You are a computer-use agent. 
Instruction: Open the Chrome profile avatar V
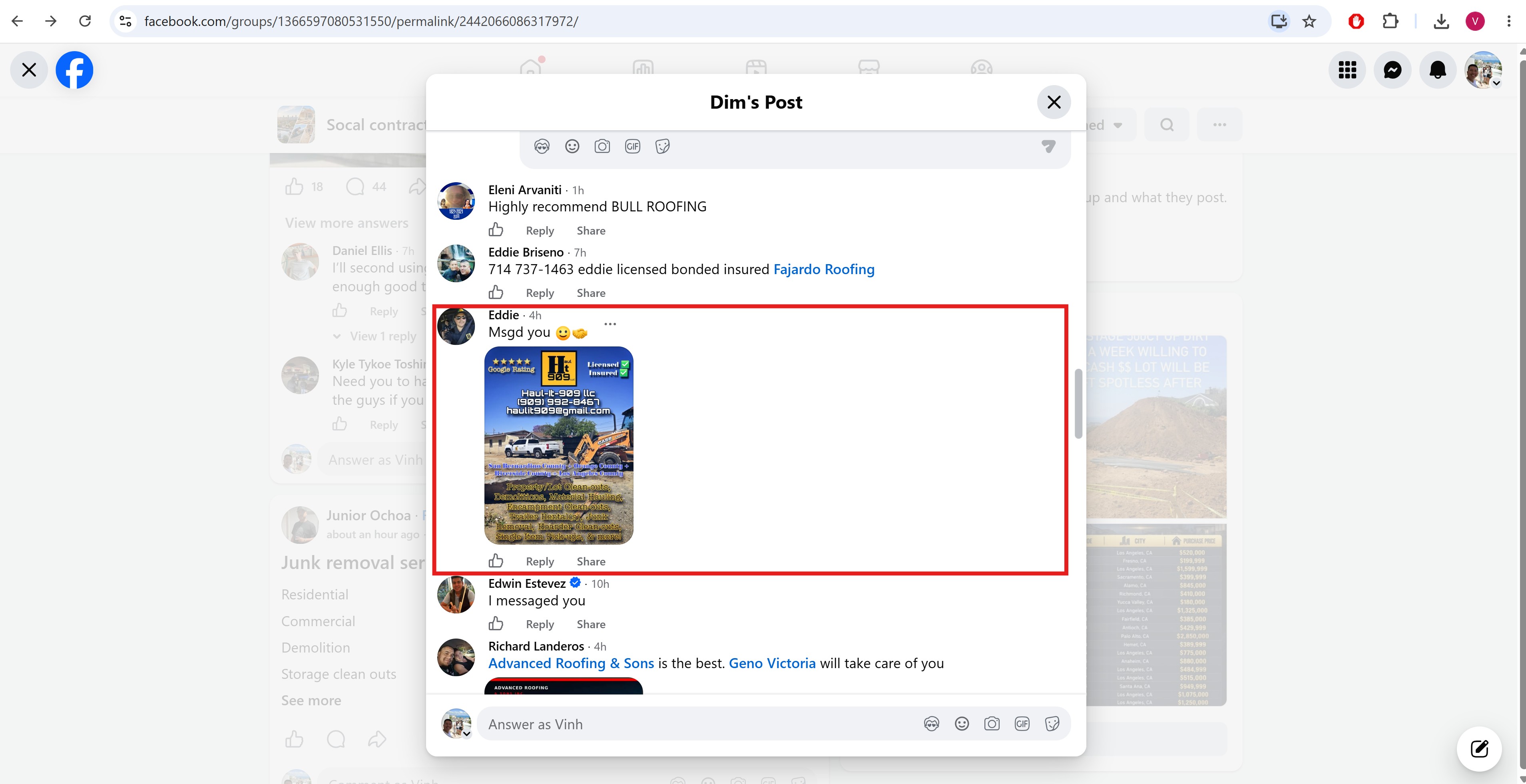click(1475, 21)
